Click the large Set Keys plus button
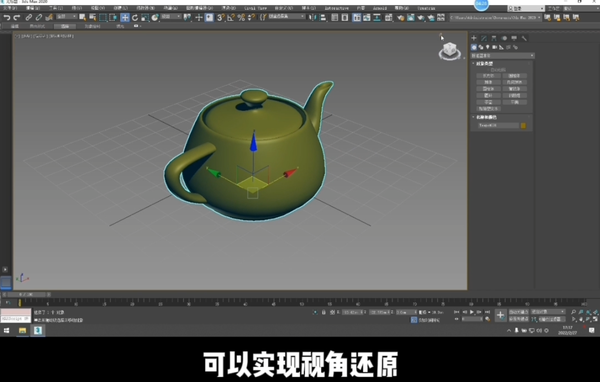This screenshot has height=382, width=600. 500,315
